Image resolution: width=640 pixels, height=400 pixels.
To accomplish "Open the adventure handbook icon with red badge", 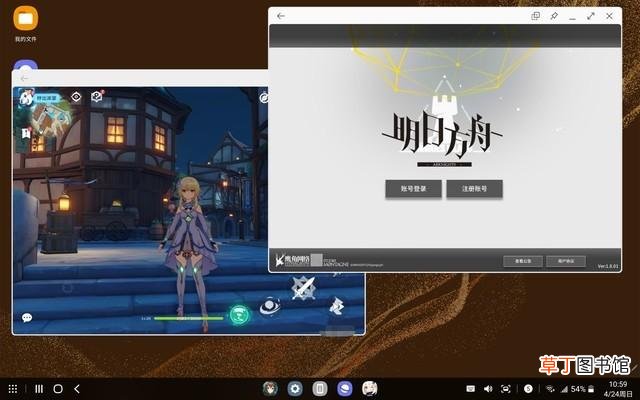I will [x=97, y=97].
